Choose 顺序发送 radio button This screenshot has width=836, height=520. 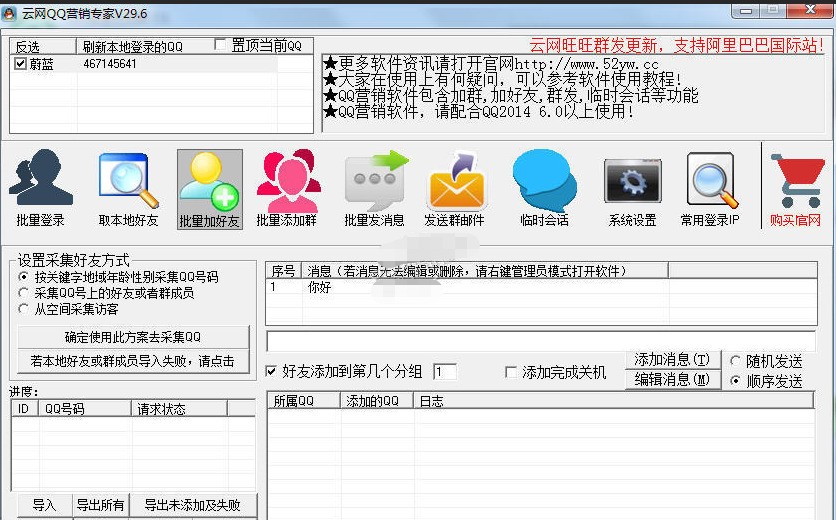tap(735, 381)
